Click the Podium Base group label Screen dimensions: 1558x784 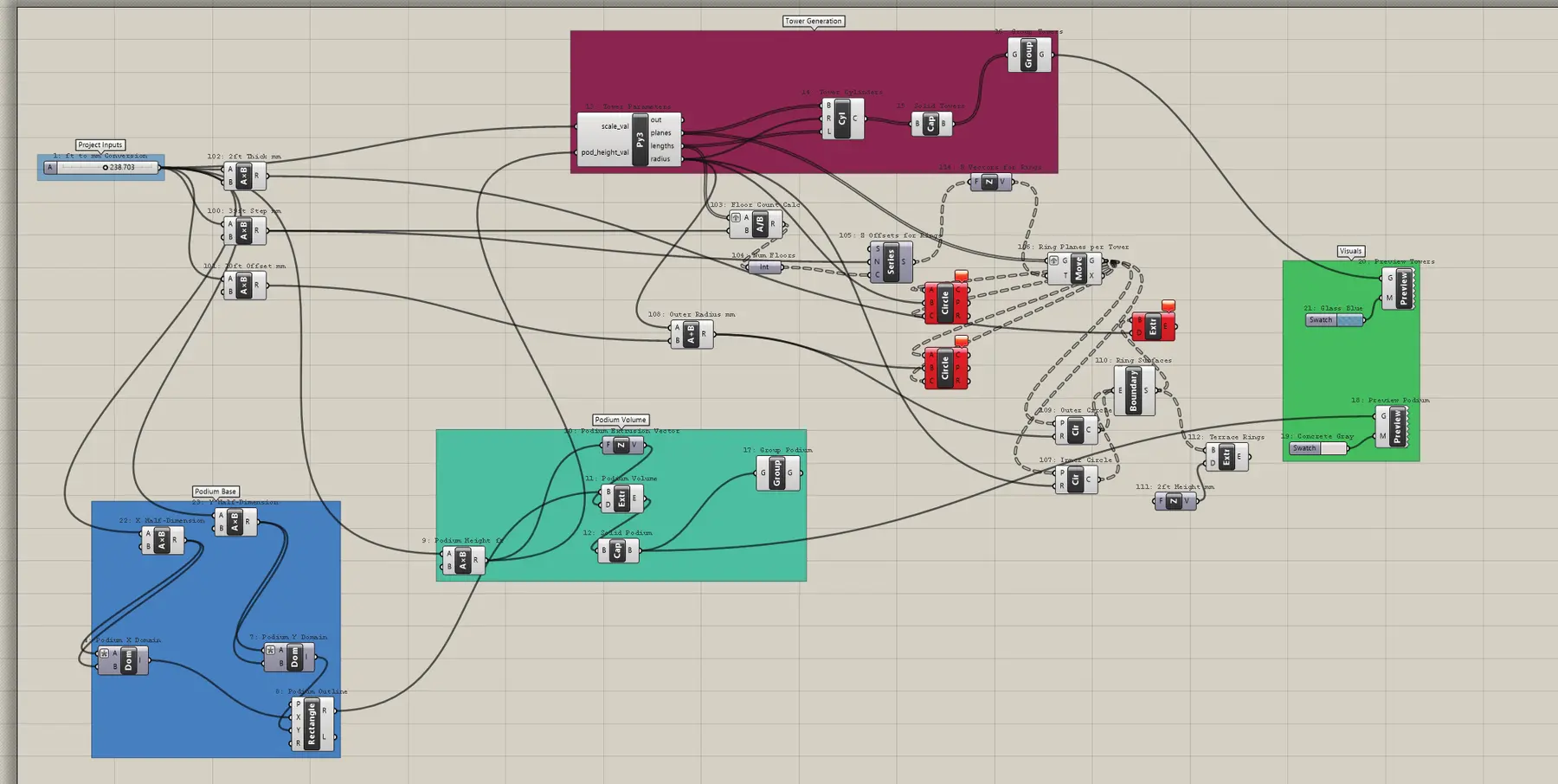coord(216,492)
